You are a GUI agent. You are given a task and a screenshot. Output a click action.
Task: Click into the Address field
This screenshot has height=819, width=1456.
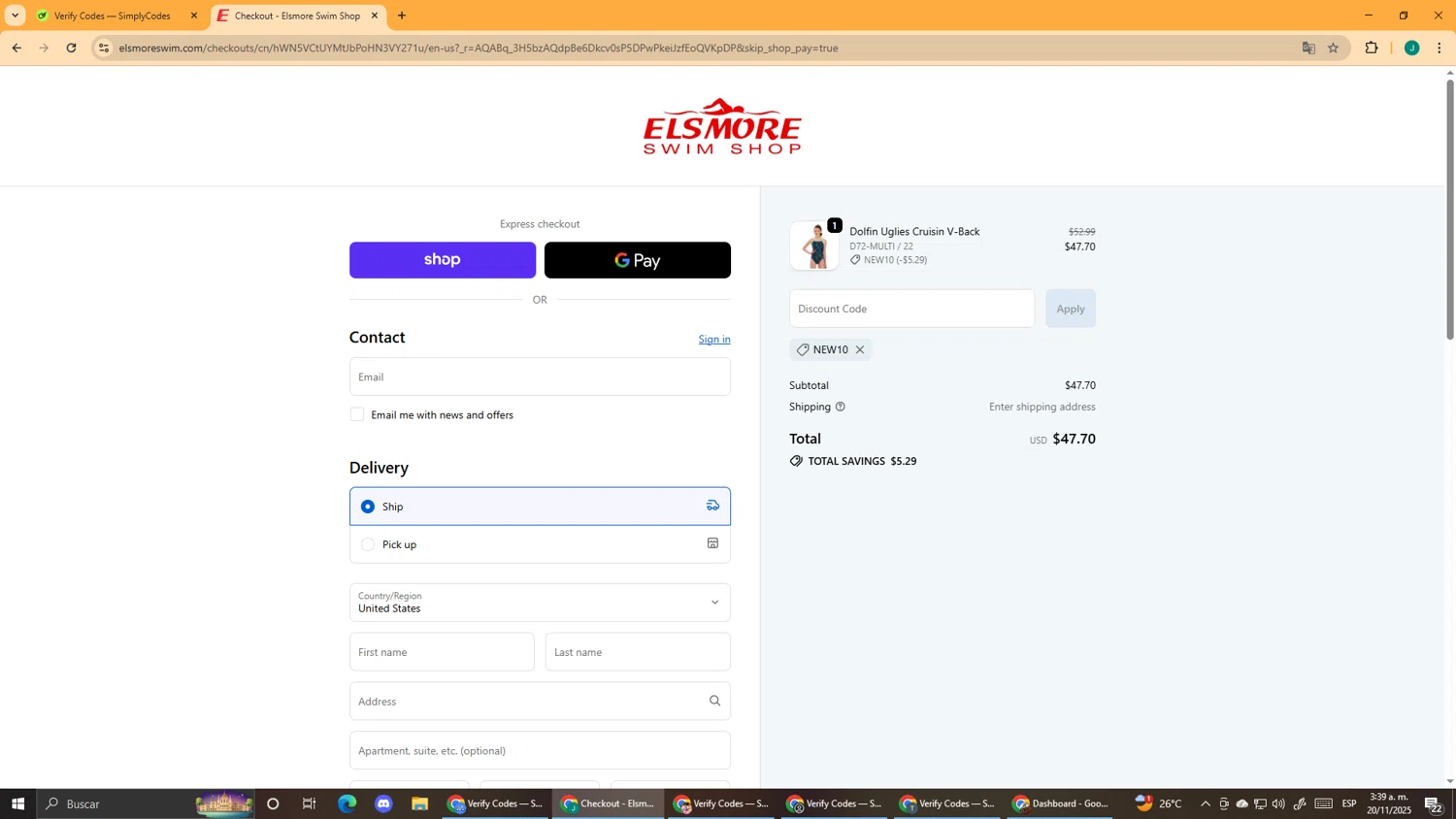(x=540, y=702)
